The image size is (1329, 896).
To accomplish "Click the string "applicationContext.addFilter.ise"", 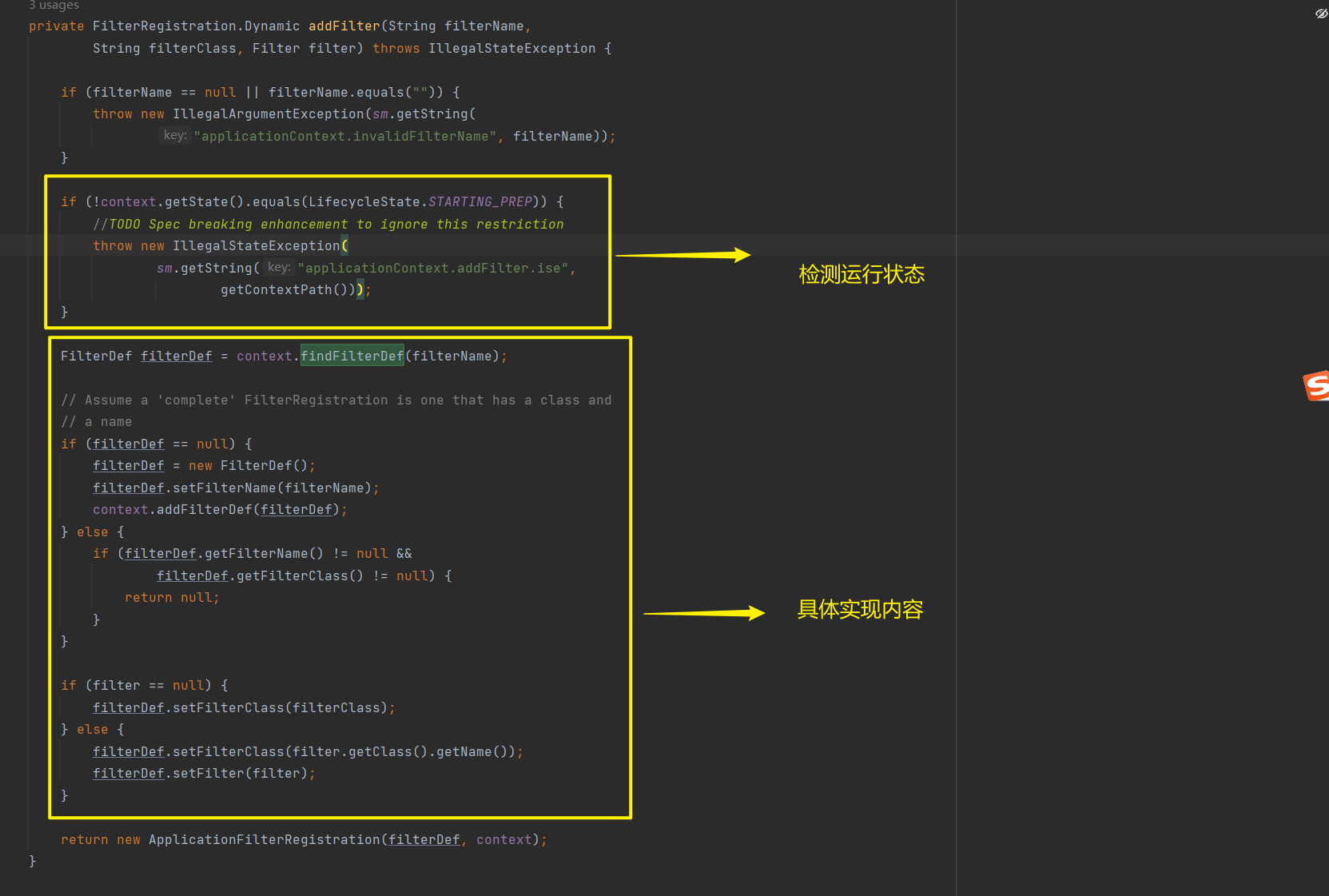I will click(433, 269).
